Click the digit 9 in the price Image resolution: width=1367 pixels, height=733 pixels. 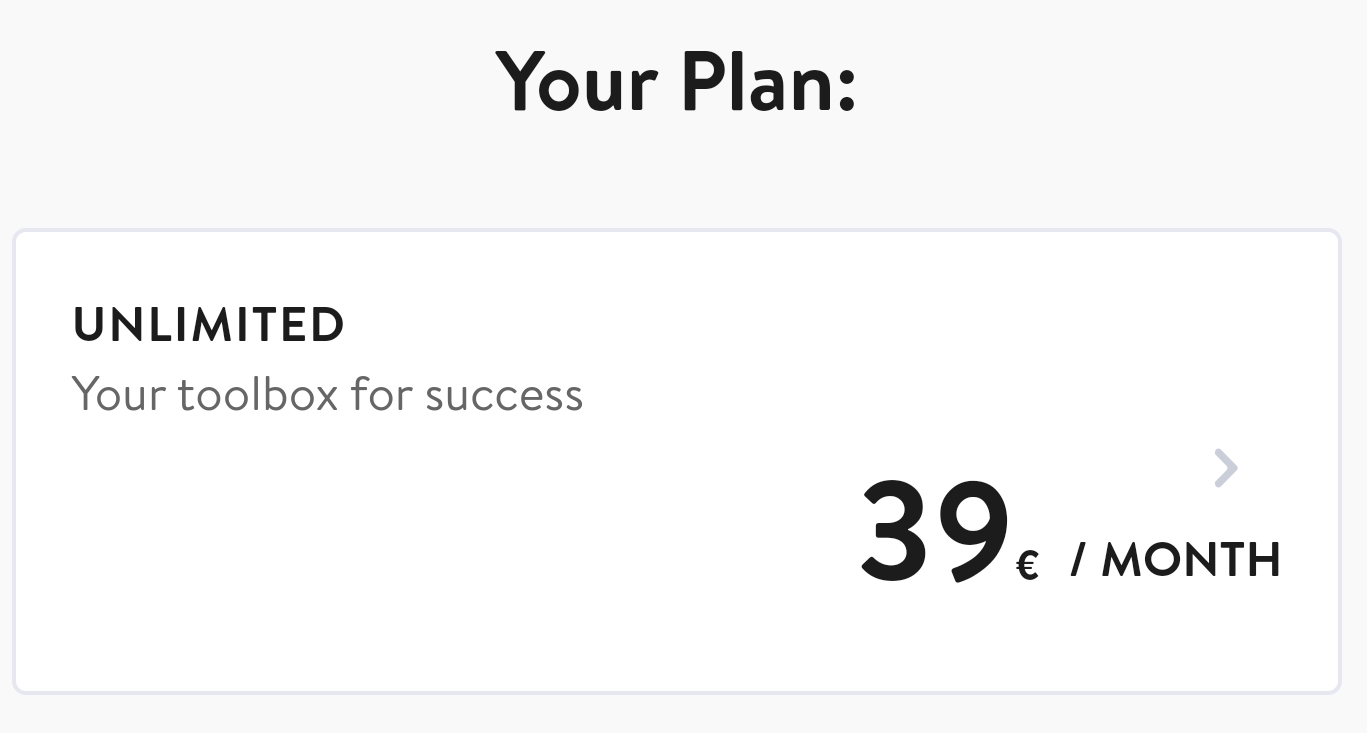coord(973,530)
